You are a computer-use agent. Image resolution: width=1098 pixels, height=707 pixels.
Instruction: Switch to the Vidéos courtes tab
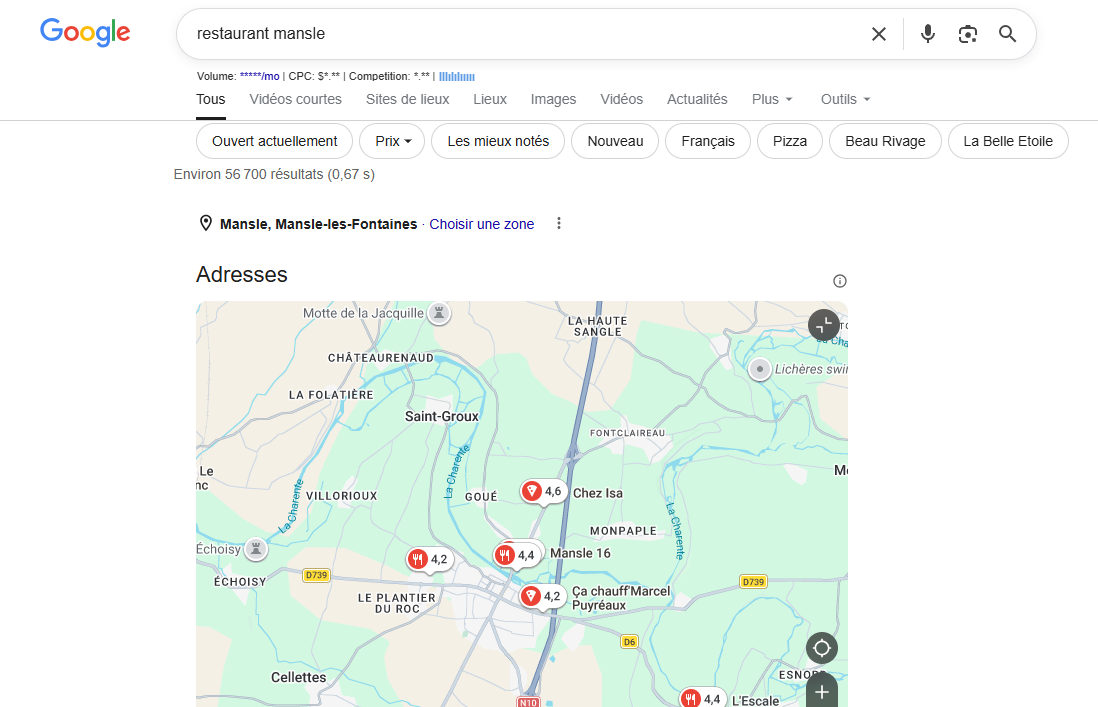296,99
